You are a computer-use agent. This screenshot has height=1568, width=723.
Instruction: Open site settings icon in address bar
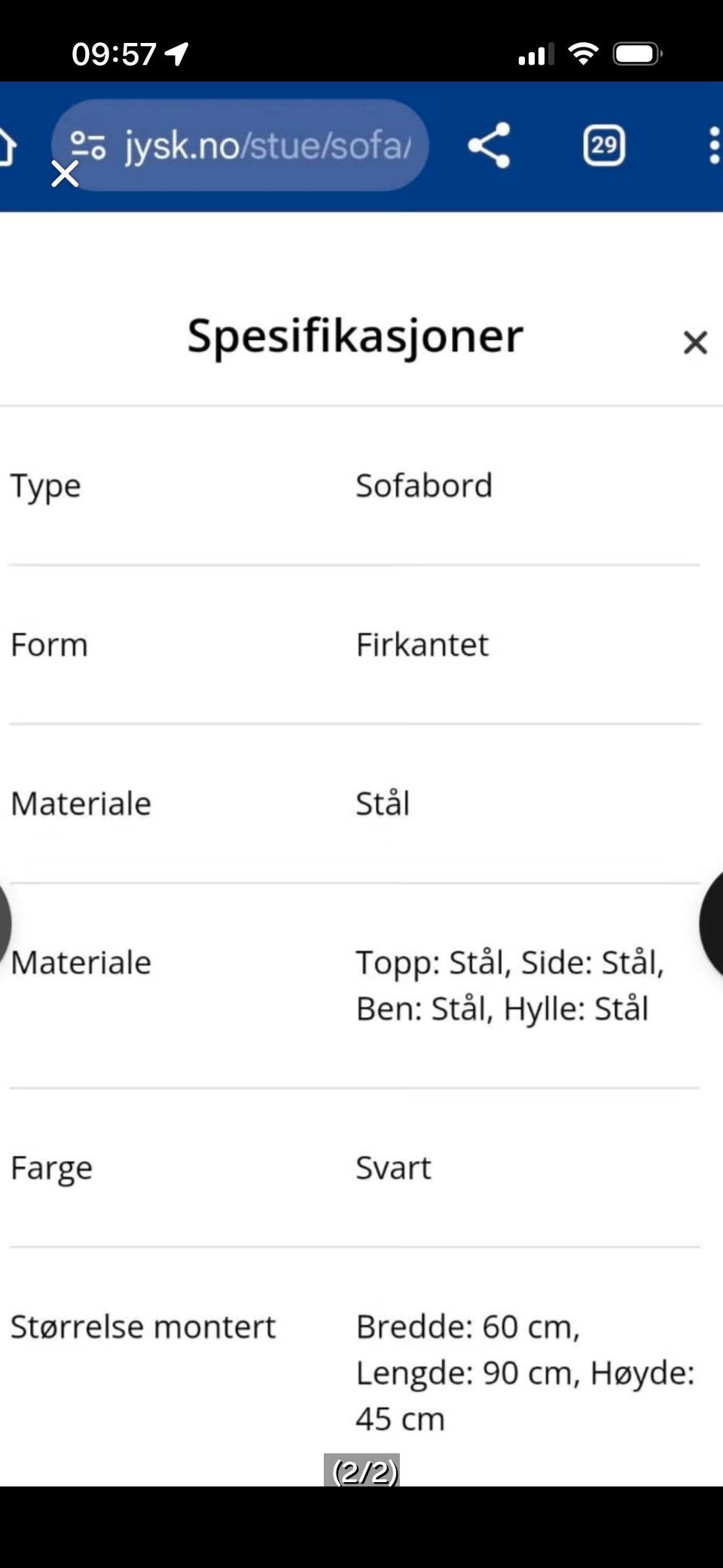click(89, 145)
